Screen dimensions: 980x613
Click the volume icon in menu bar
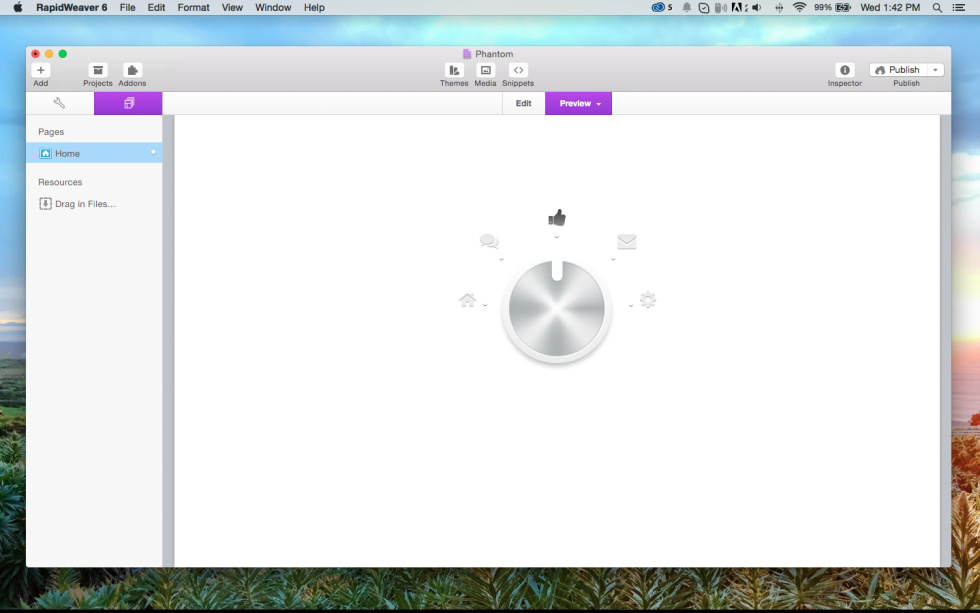757,7
